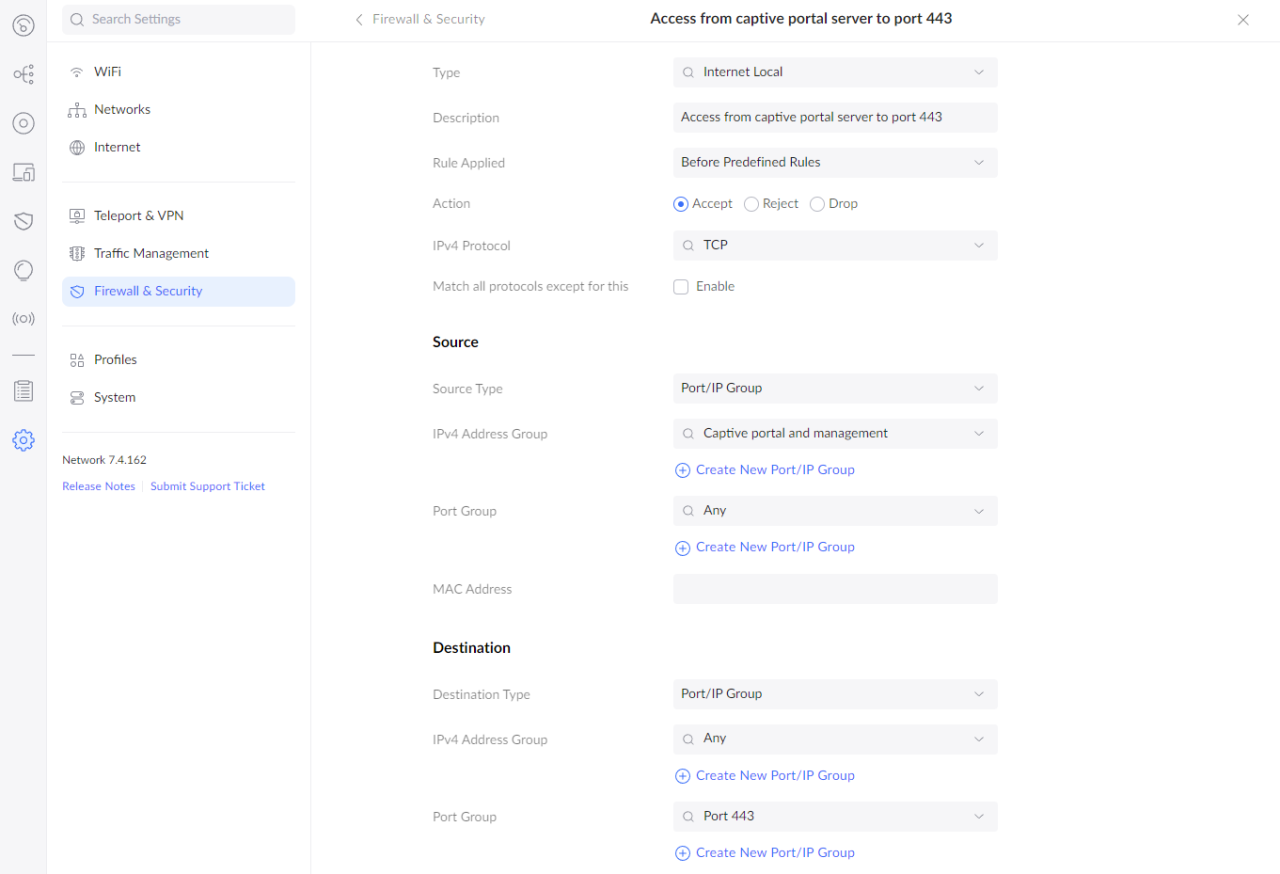Viewport: 1280px width, 874px height.
Task: Go to Traffic Management settings
Action: point(151,254)
